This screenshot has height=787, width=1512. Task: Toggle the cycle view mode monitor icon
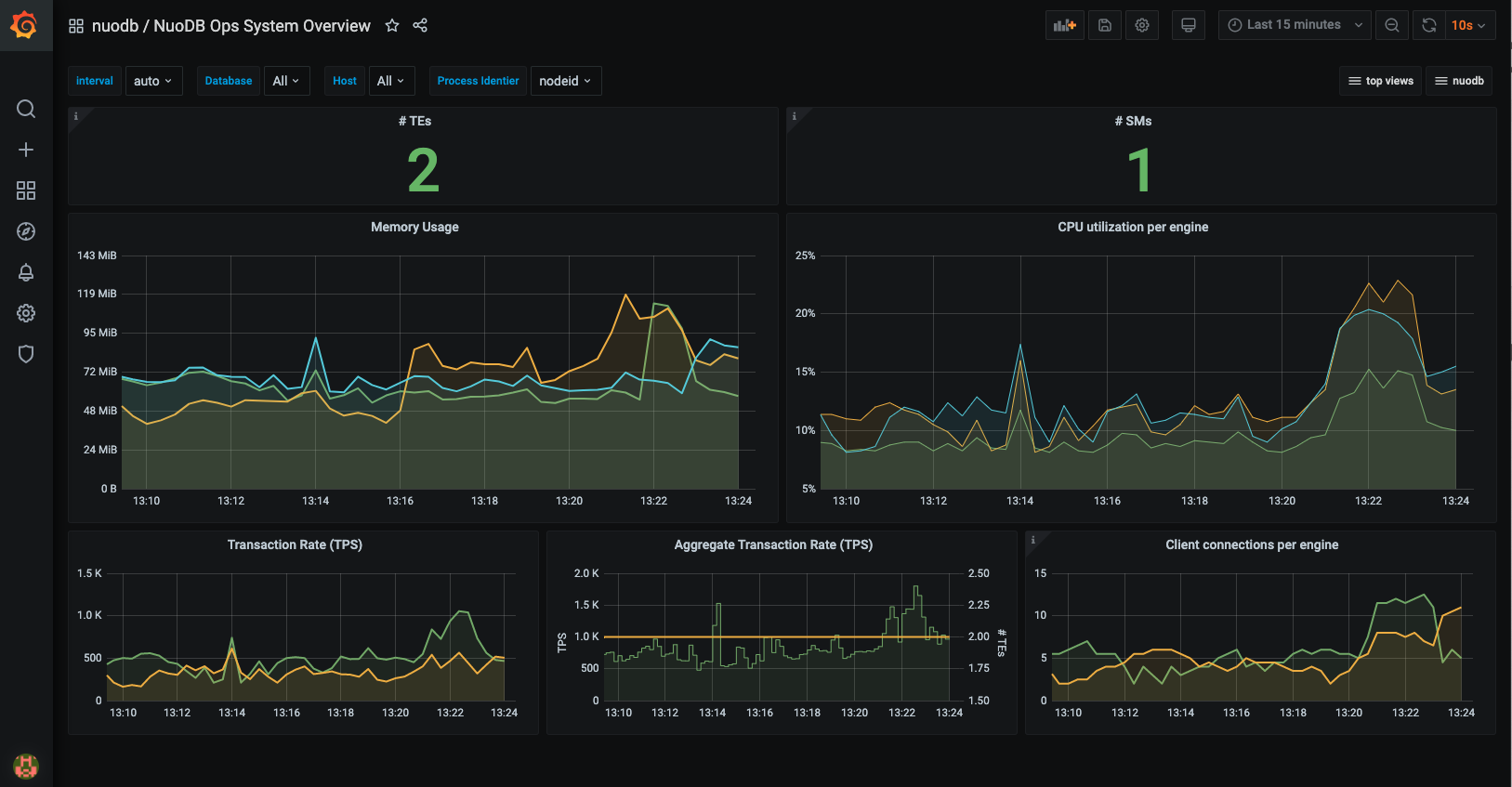[1188, 25]
